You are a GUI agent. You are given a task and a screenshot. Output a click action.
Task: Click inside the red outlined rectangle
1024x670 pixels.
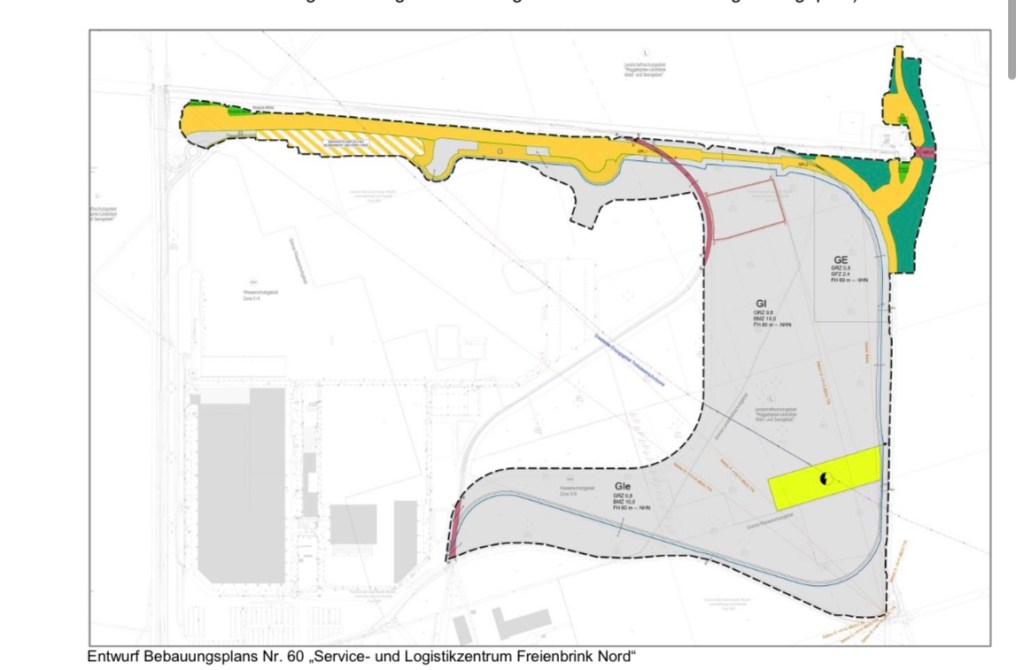click(x=744, y=211)
